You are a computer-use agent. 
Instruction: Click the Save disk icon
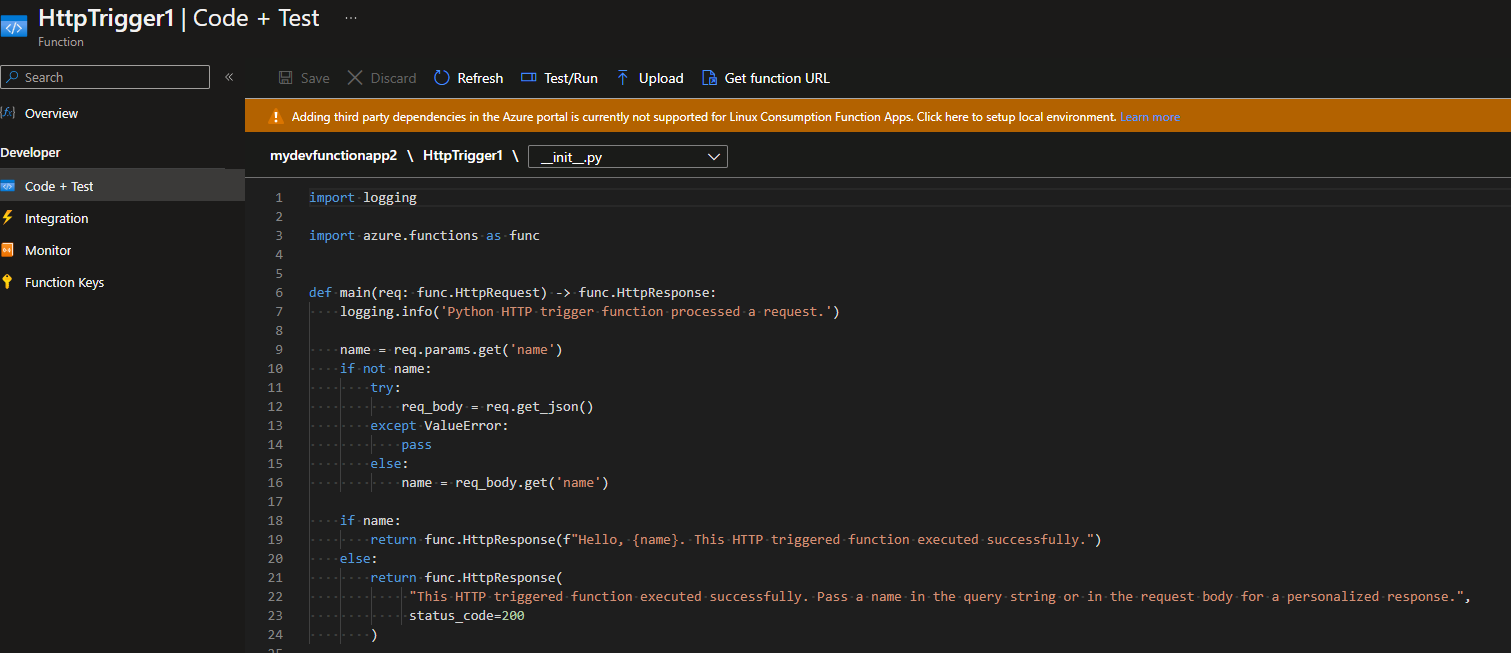pos(286,78)
